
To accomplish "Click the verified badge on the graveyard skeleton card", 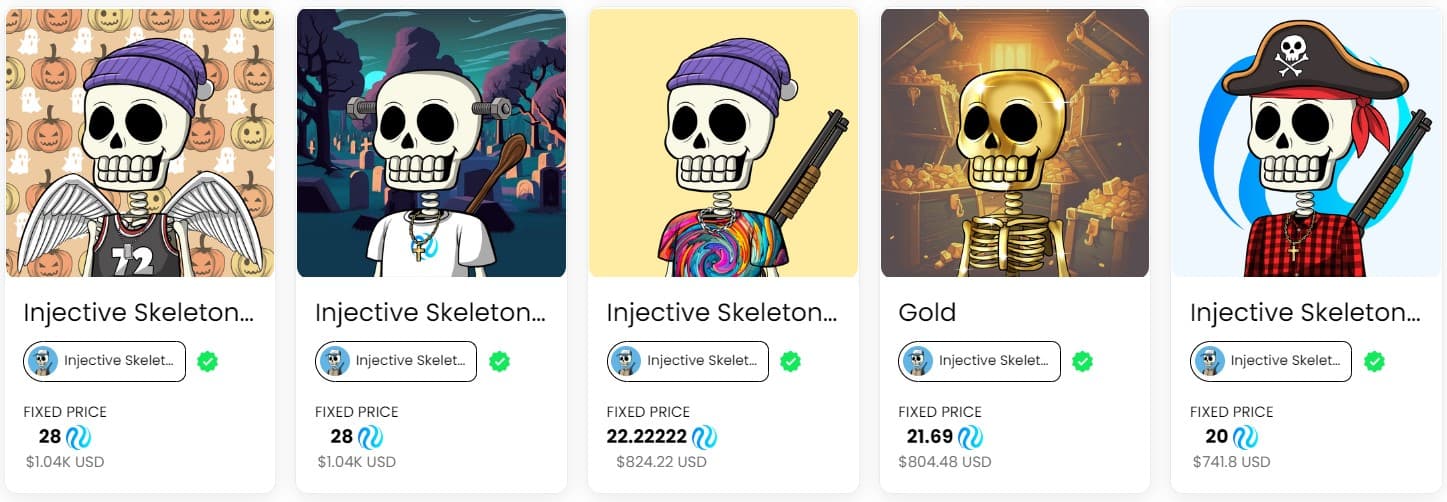I will coord(500,361).
